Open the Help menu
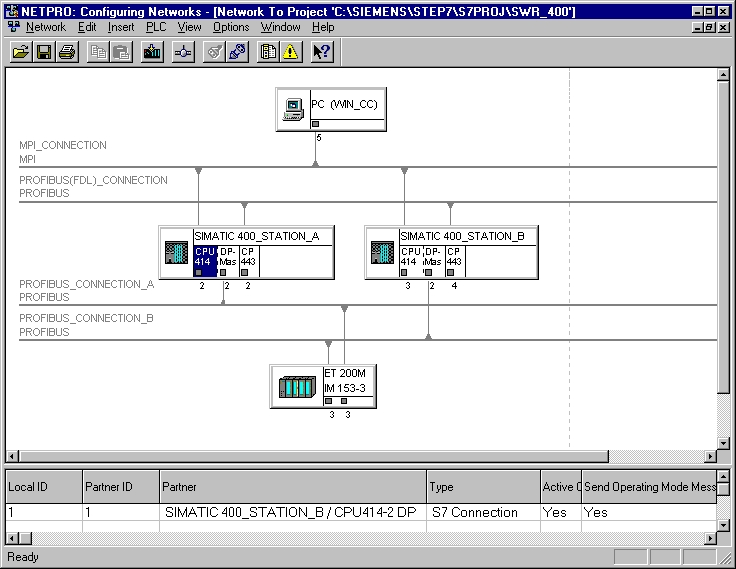Screen dimensions: 736x569 pyautogui.click(x=323, y=27)
